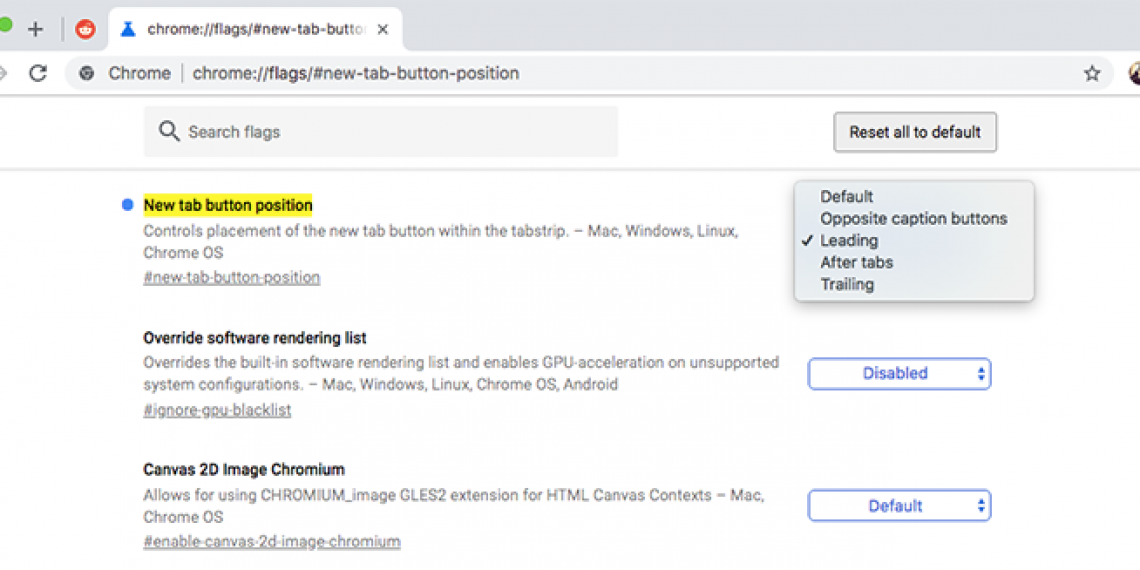The height and width of the screenshot is (570, 1140).
Task: Pick the checked "Leading" option
Action: tap(849, 241)
